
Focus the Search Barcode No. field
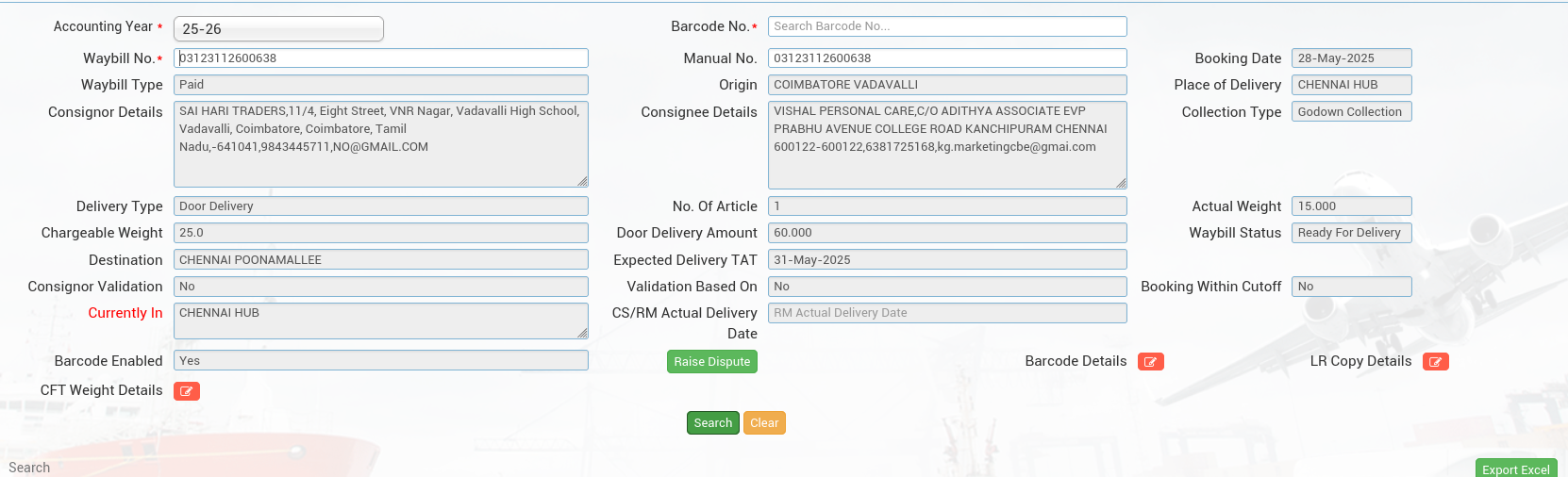(946, 26)
